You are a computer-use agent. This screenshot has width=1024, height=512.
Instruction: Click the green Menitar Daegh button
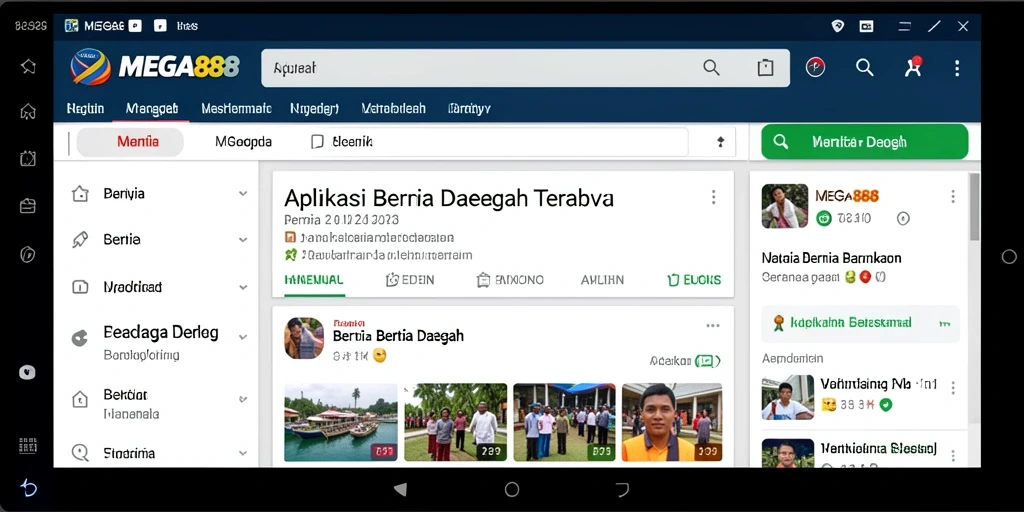865,142
